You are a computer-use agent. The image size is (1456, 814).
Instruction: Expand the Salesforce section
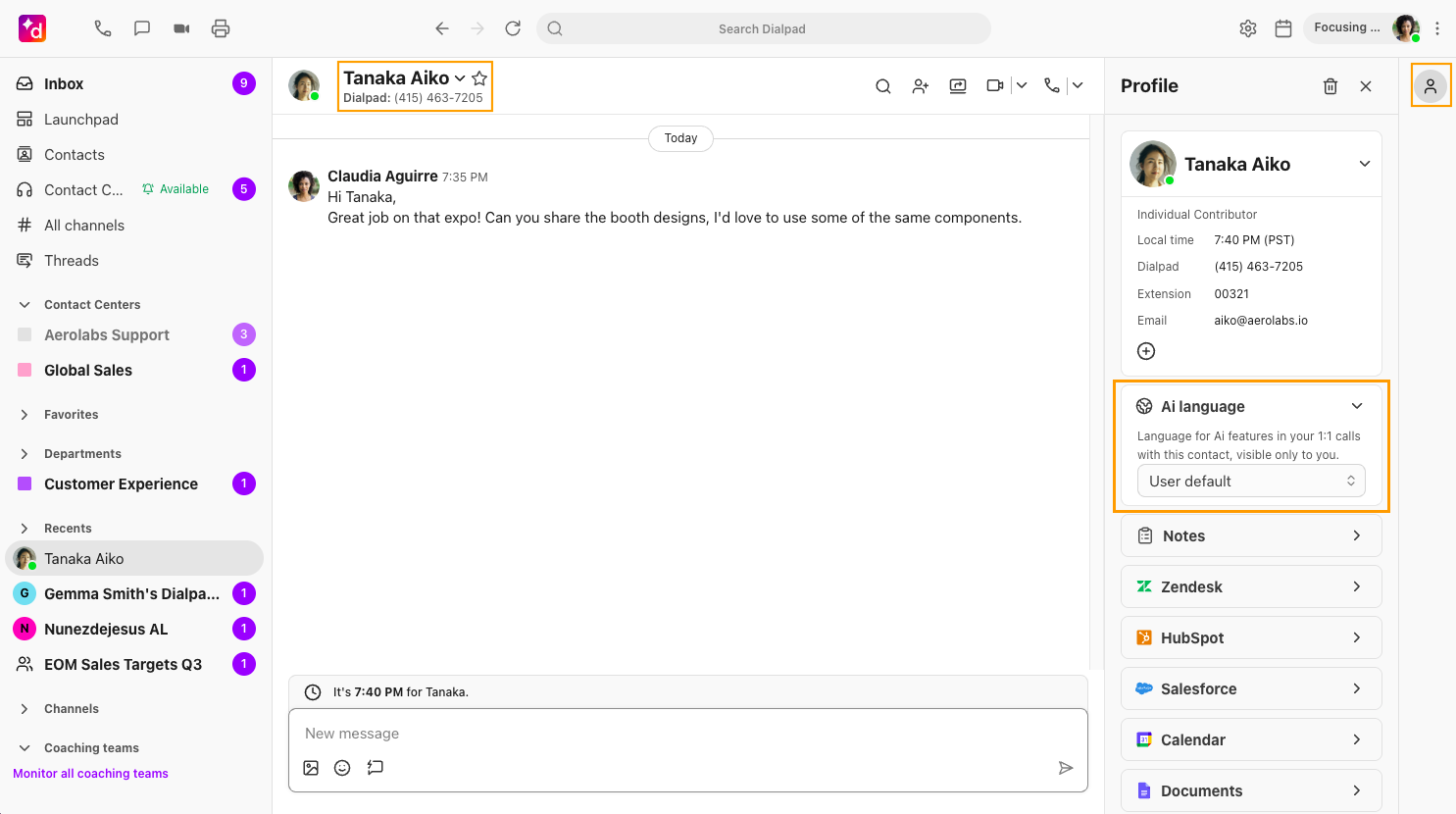[x=1251, y=688]
